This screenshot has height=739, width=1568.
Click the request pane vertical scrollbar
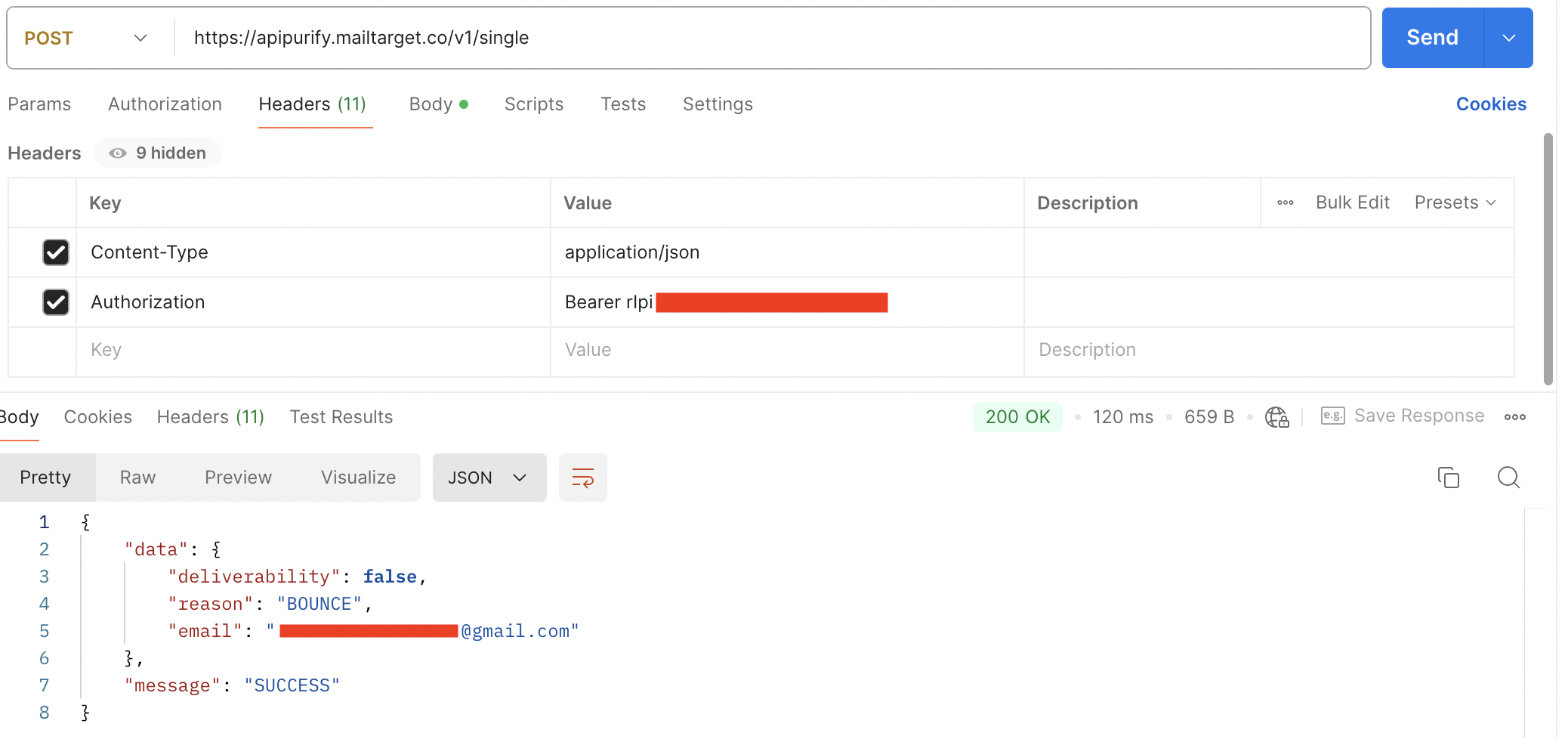tap(1548, 257)
